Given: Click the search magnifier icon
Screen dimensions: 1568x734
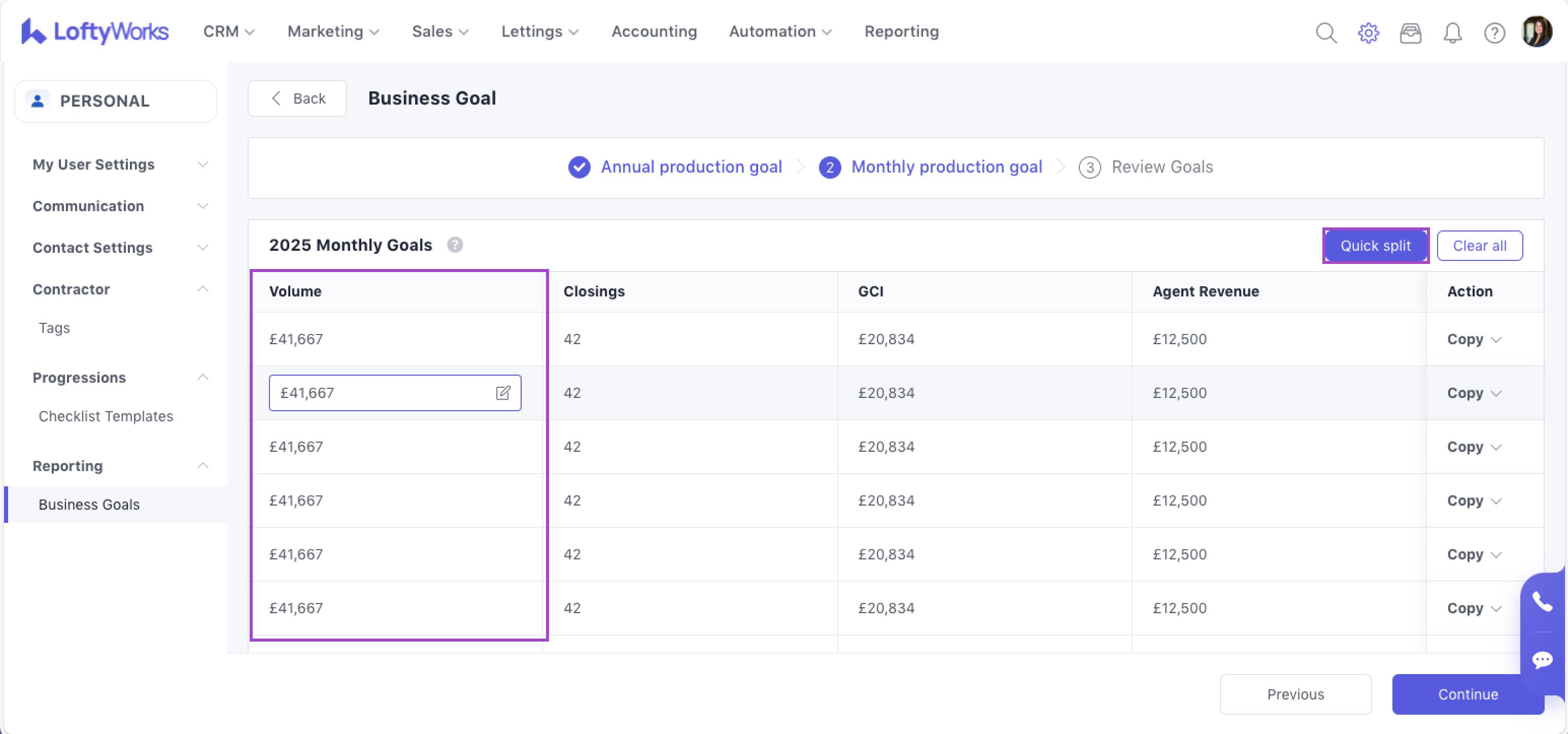Looking at the screenshot, I should [x=1326, y=32].
